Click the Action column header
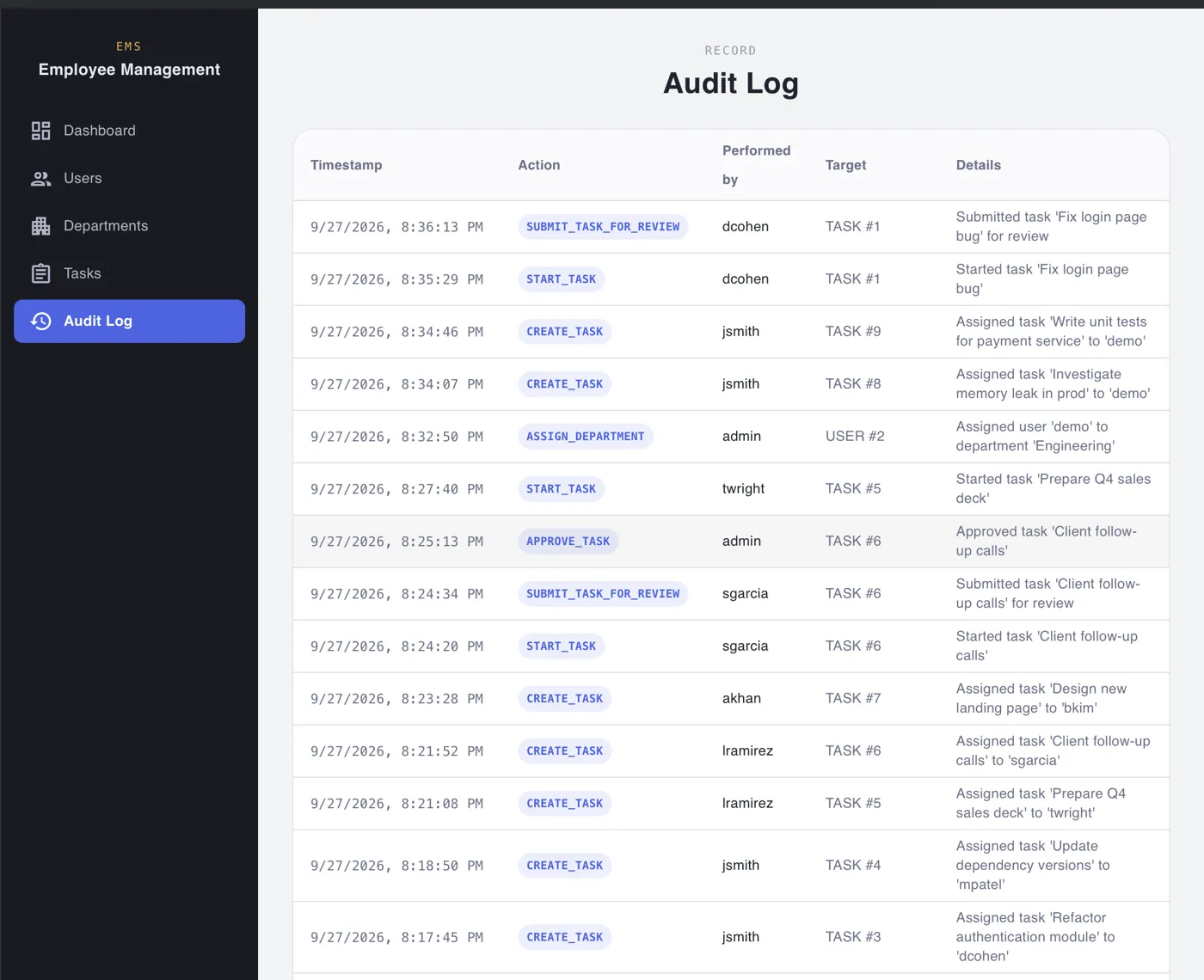Image resolution: width=1204 pixels, height=980 pixels. [538, 165]
